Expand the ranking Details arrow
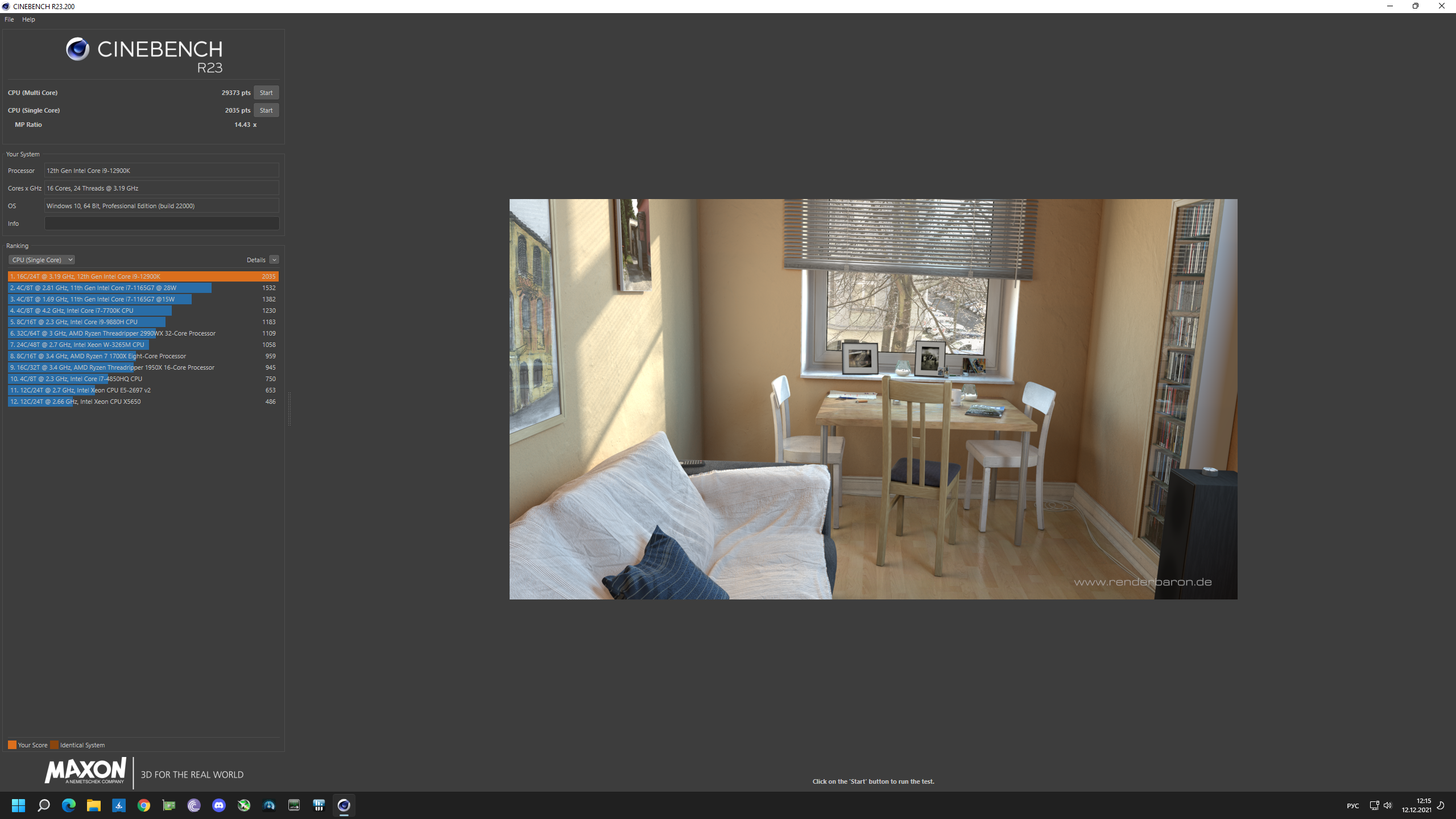 [x=274, y=260]
